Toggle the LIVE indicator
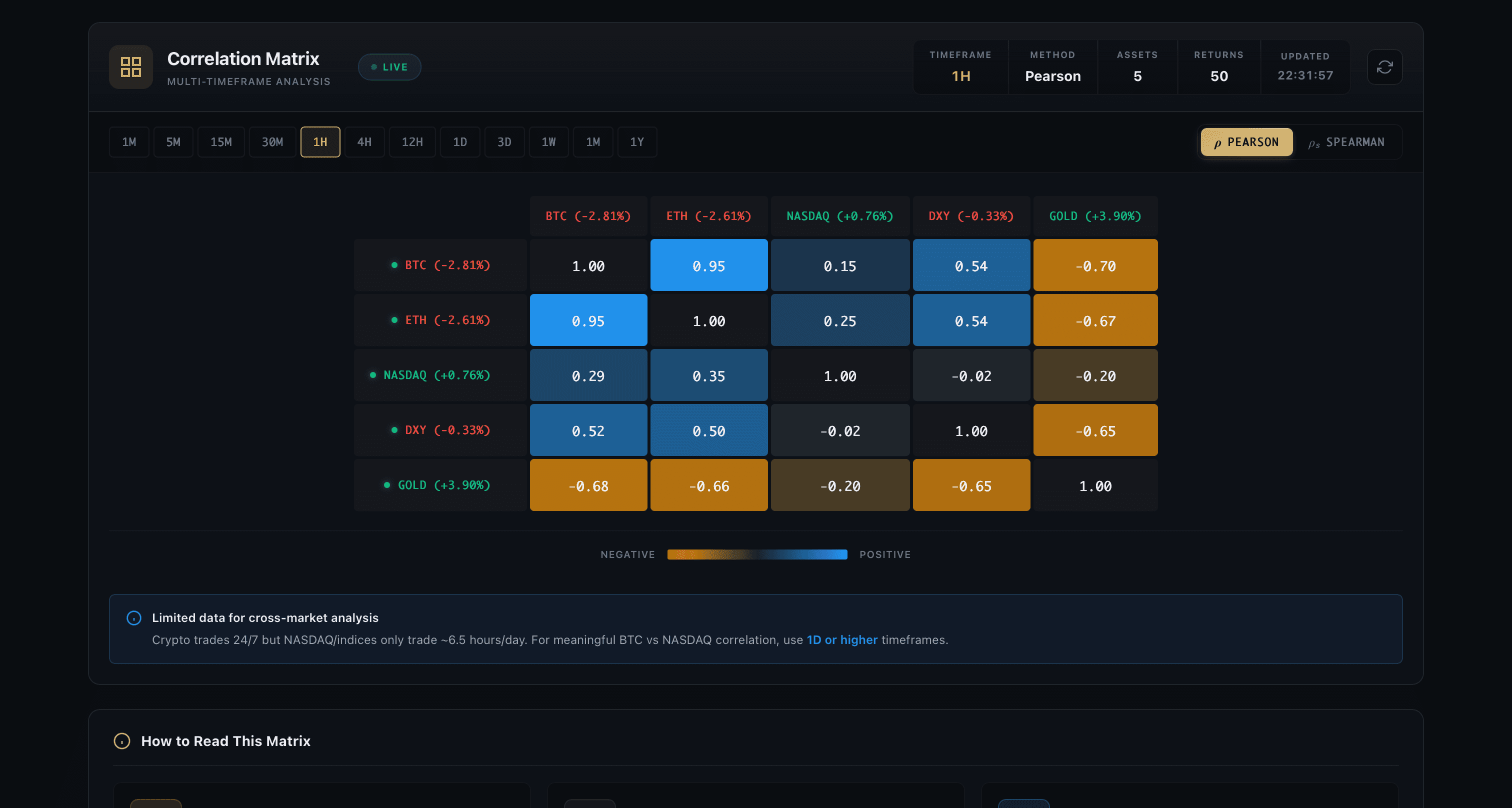Image resolution: width=1512 pixels, height=808 pixels. [x=389, y=67]
